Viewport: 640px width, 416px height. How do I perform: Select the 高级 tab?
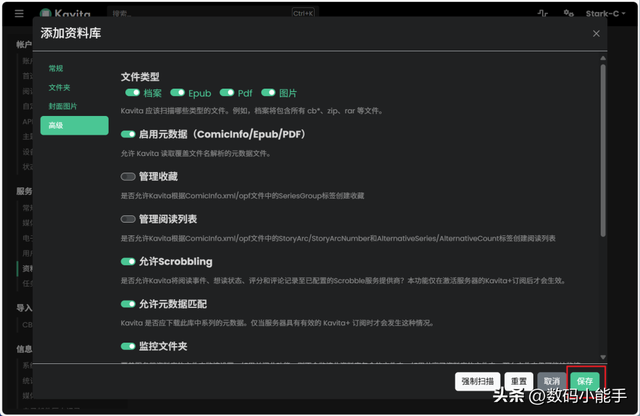pyautogui.click(x=74, y=125)
